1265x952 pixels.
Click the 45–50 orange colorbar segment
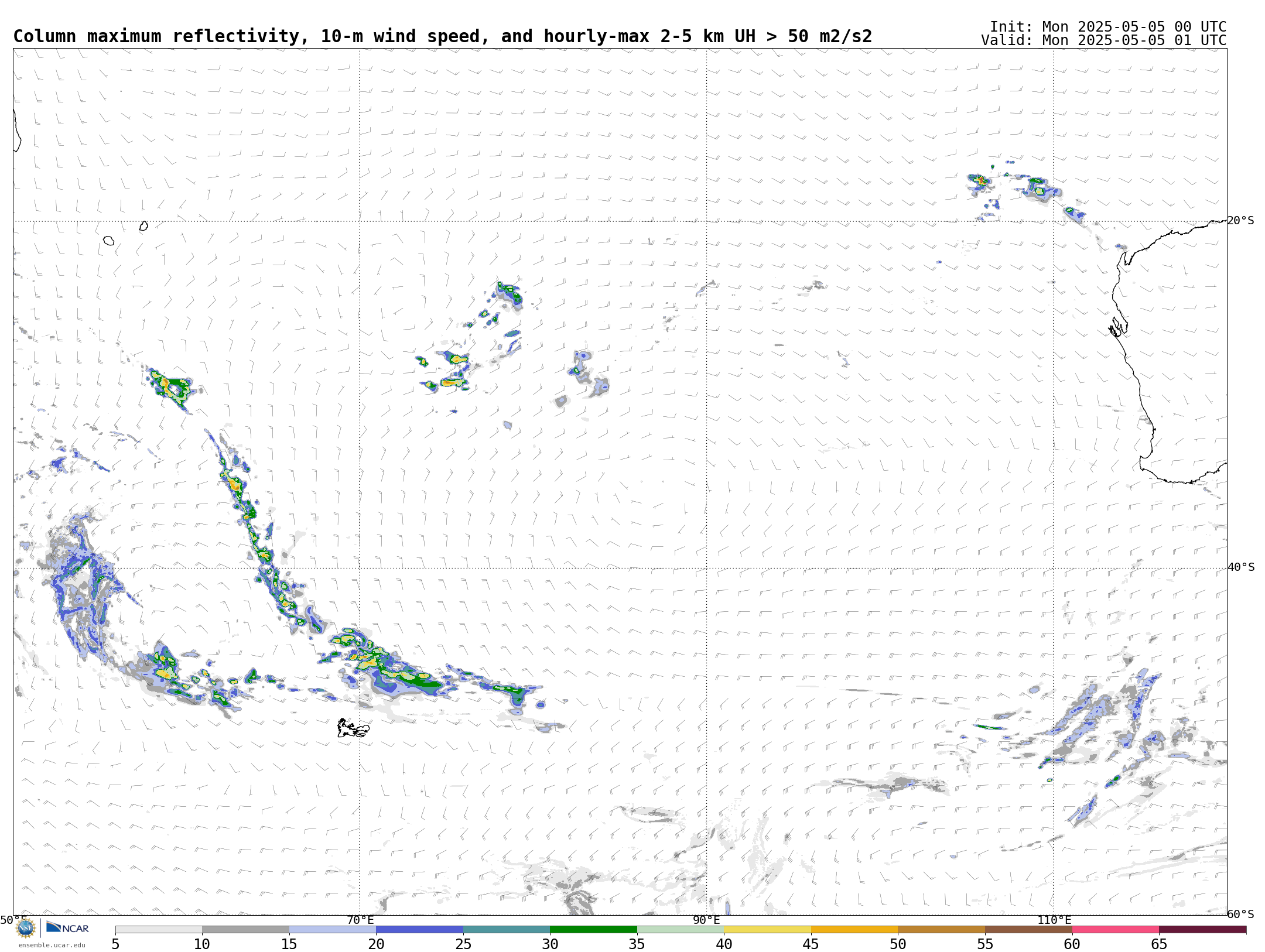(x=854, y=930)
